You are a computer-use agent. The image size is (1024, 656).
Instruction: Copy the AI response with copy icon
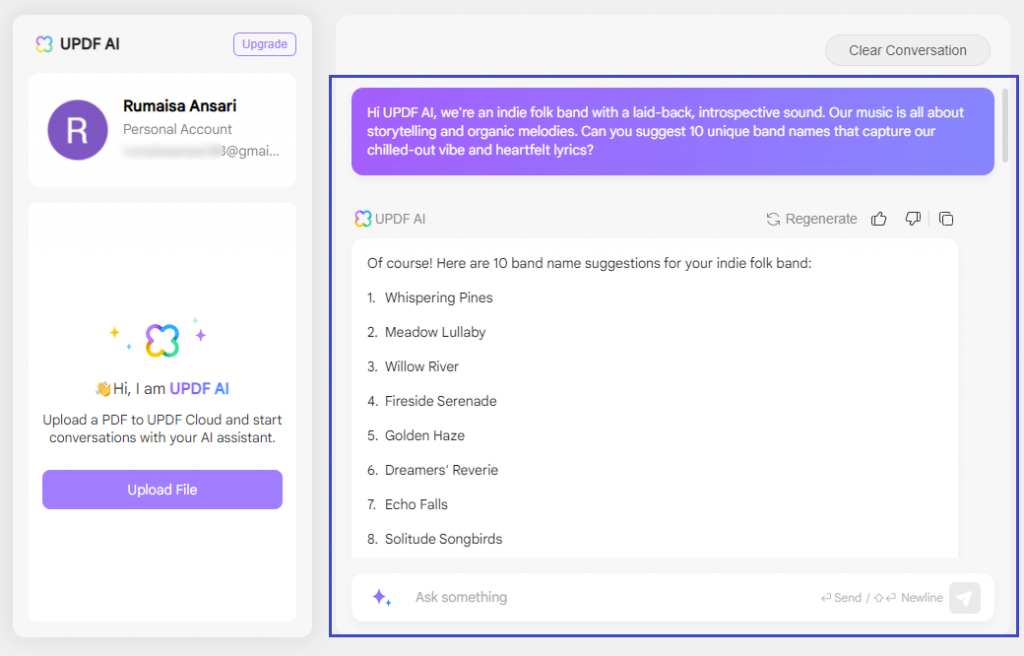click(946, 219)
